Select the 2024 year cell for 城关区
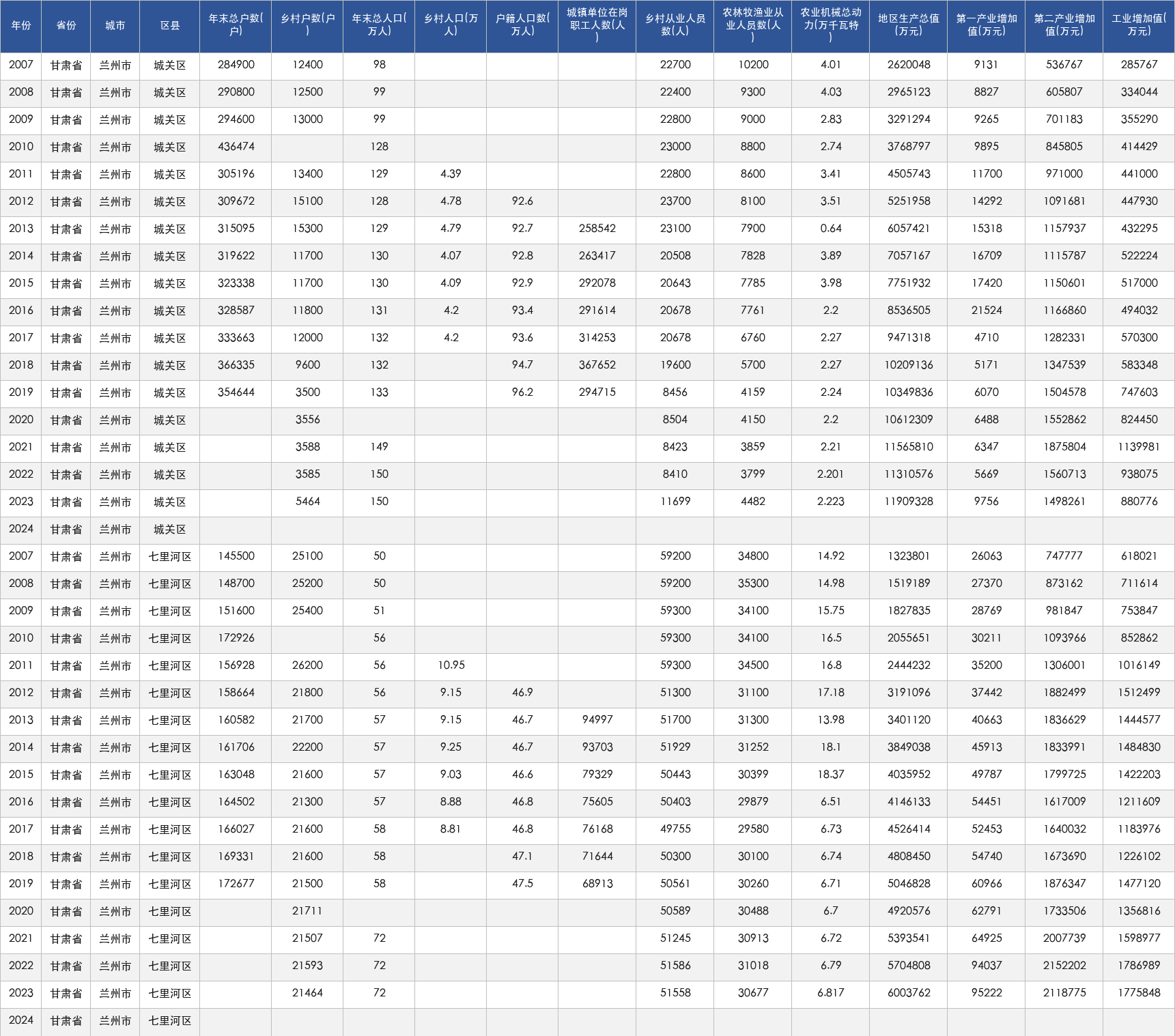This screenshot has height=1036, width=1175. (21, 530)
